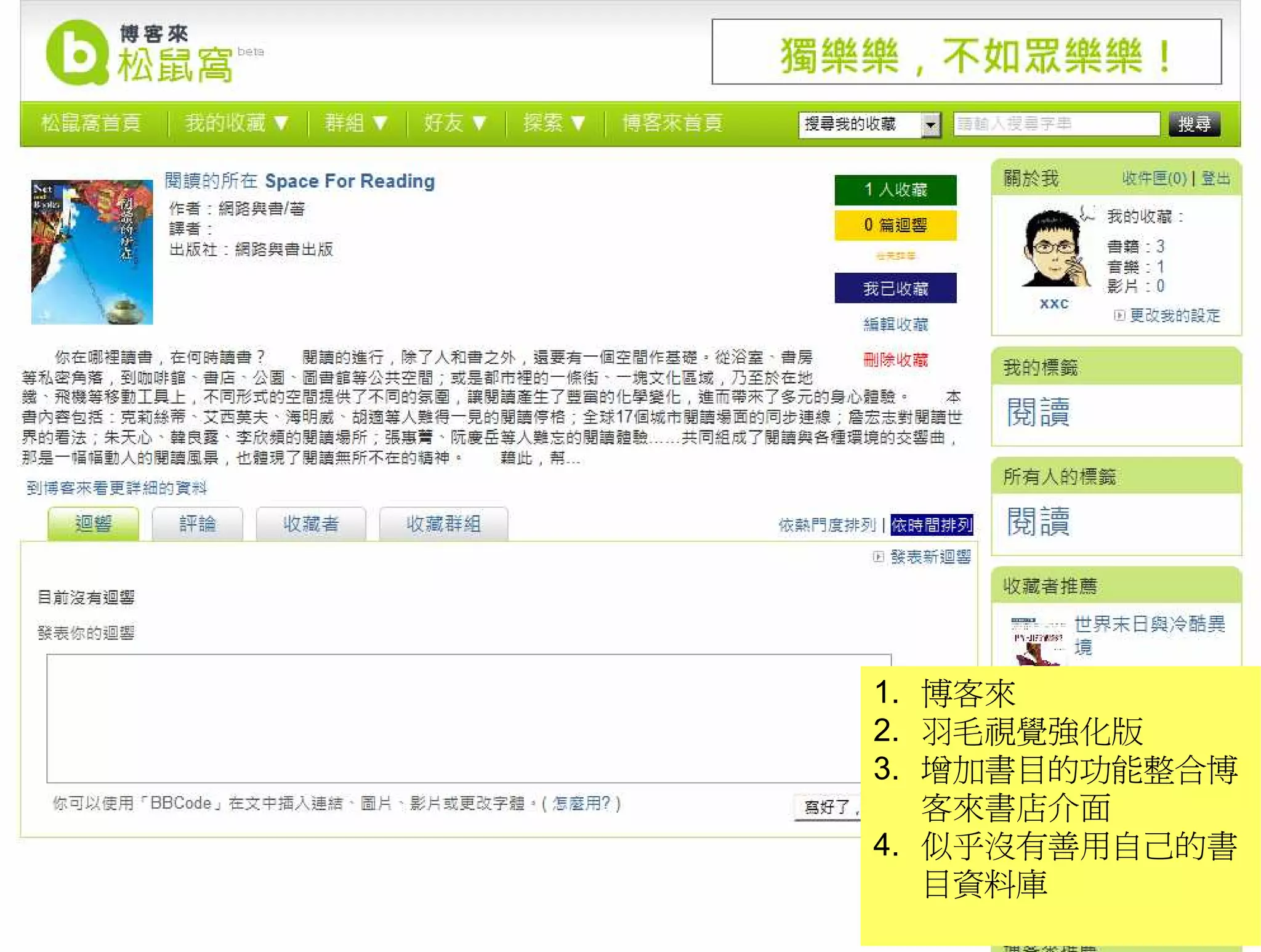Click the arrow icon beside 更改我的設定
Image resolution: width=1261 pixels, height=952 pixels.
pyautogui.click(x=1119, y=316)
